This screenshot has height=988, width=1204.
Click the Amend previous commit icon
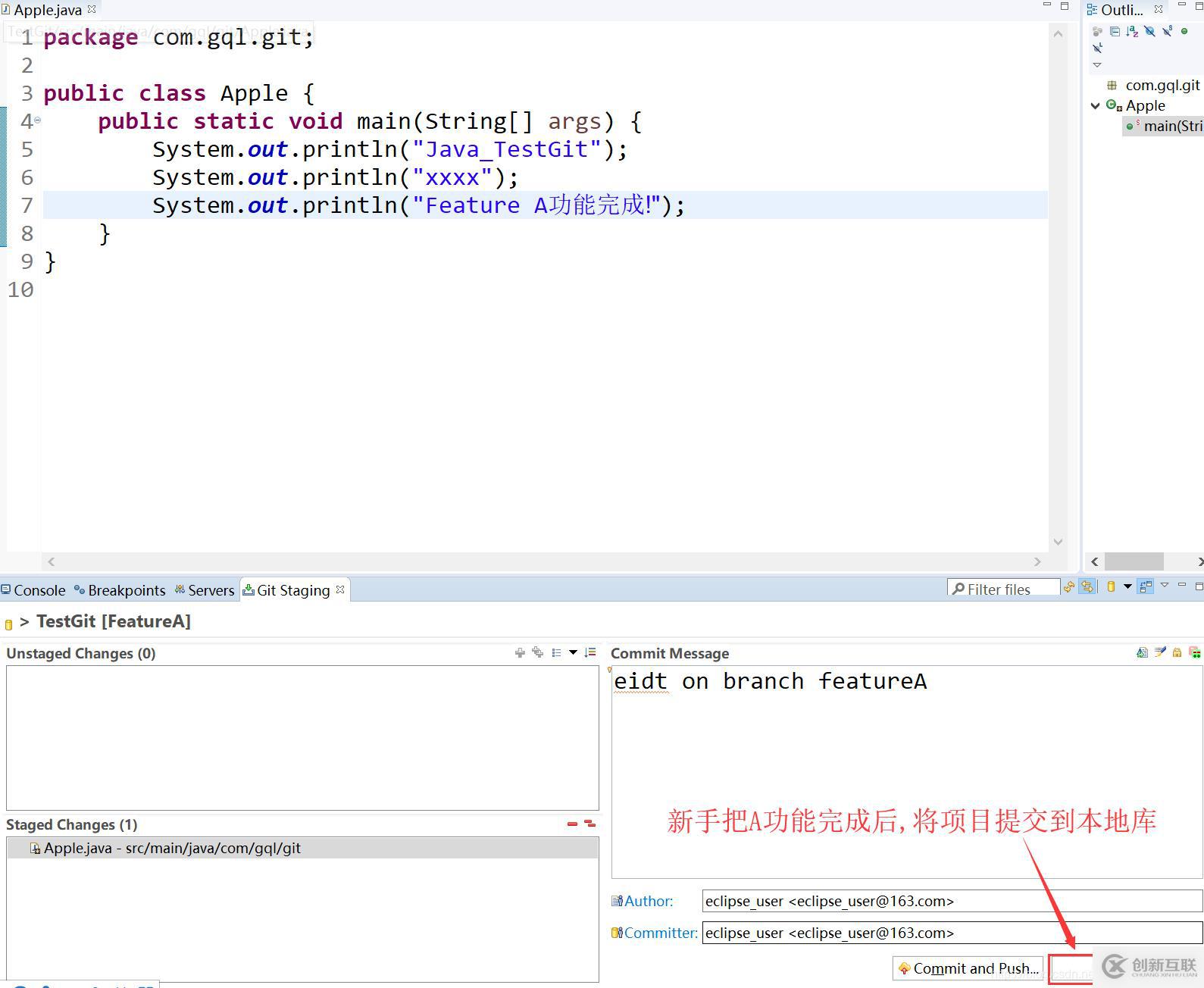click(1142, 652)
